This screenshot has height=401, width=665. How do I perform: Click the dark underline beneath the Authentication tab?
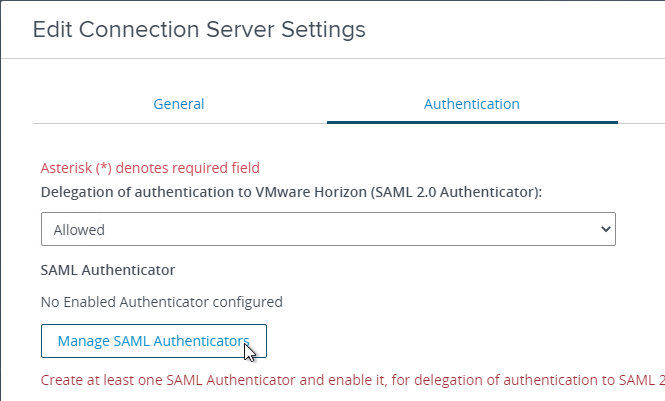472,123
